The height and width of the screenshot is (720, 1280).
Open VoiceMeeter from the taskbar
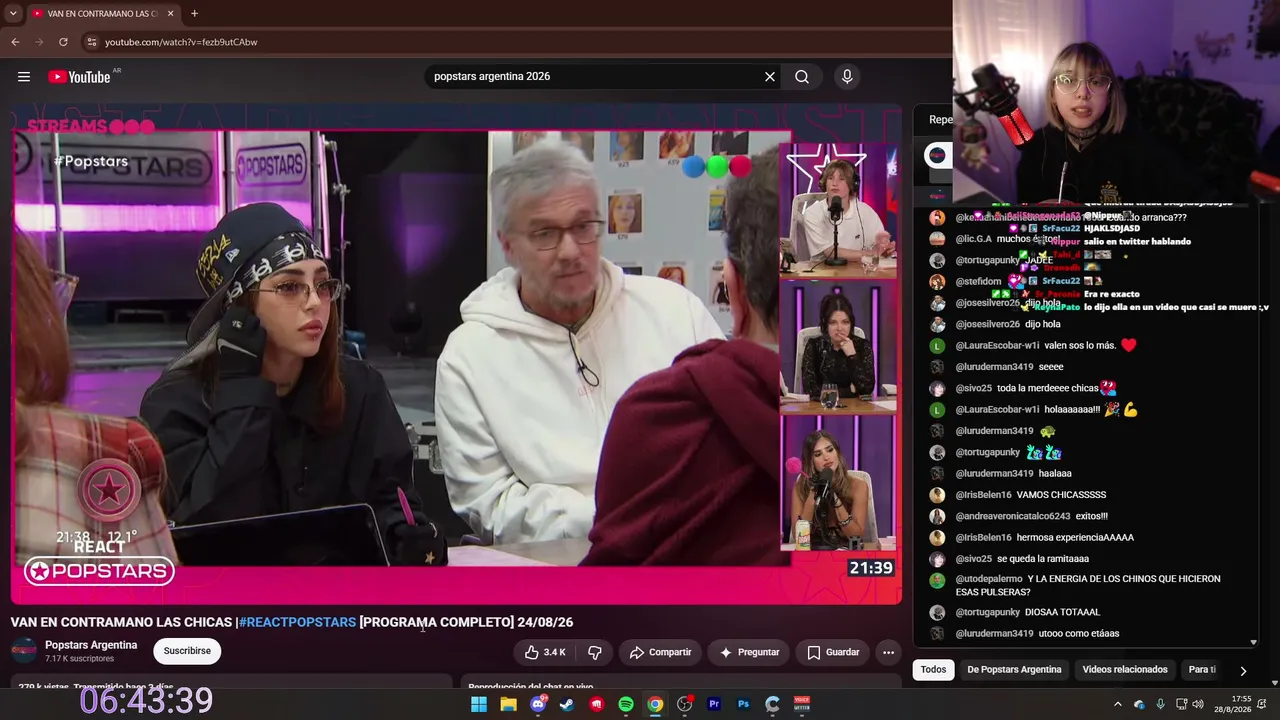pyautogui.click(x=802, y=704)
